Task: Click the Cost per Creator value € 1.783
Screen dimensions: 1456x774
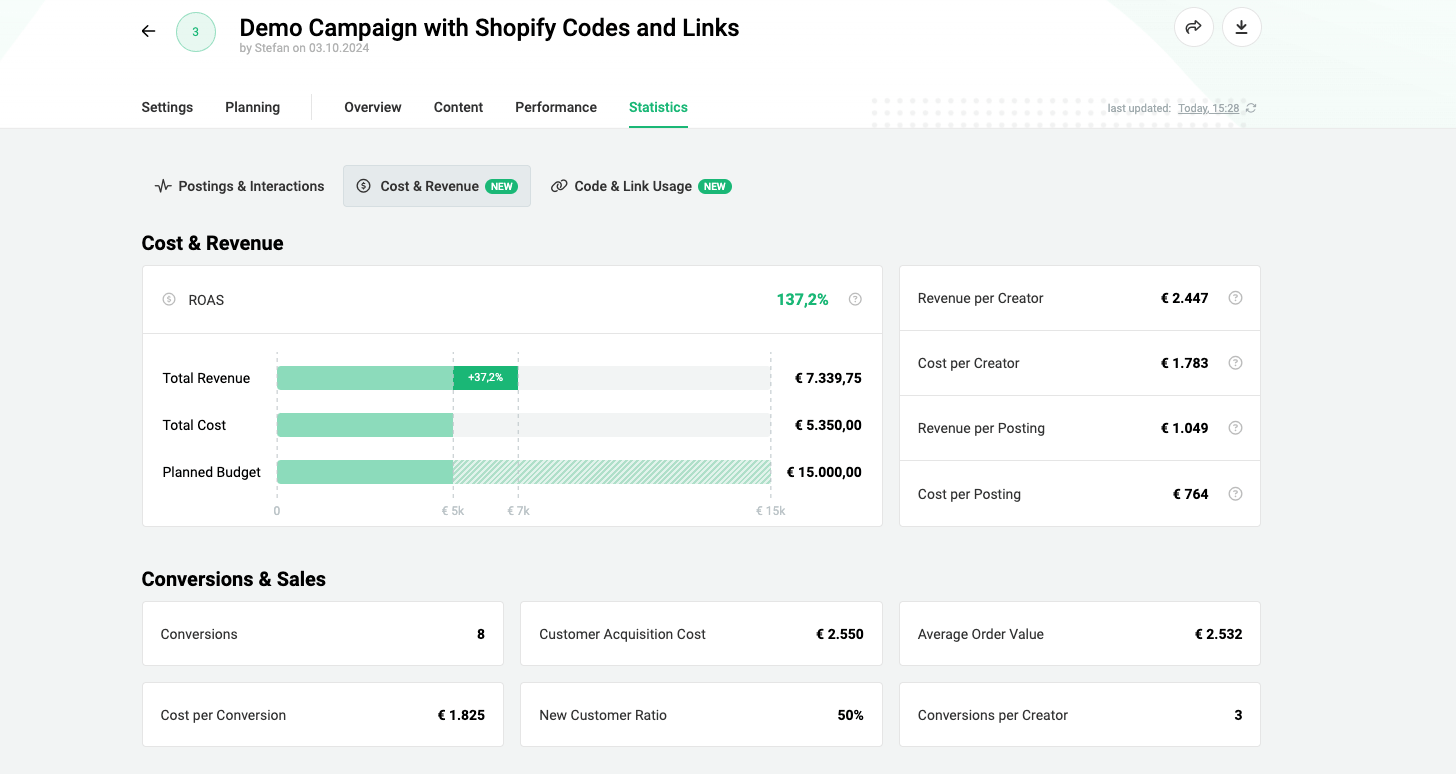Action: coord(1184,363)
